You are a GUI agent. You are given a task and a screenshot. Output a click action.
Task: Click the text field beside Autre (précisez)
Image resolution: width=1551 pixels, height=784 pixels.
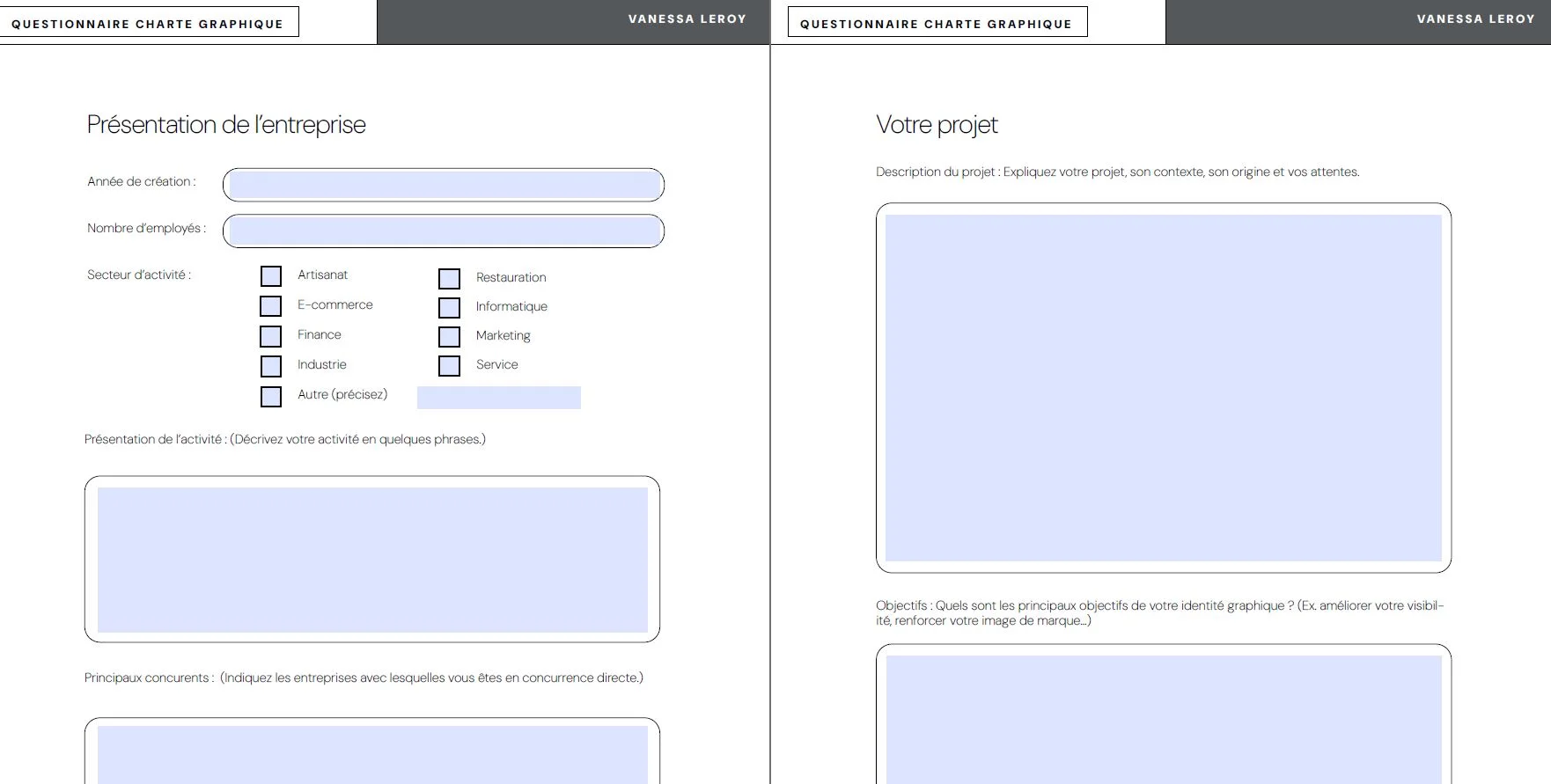coord(498,398)
